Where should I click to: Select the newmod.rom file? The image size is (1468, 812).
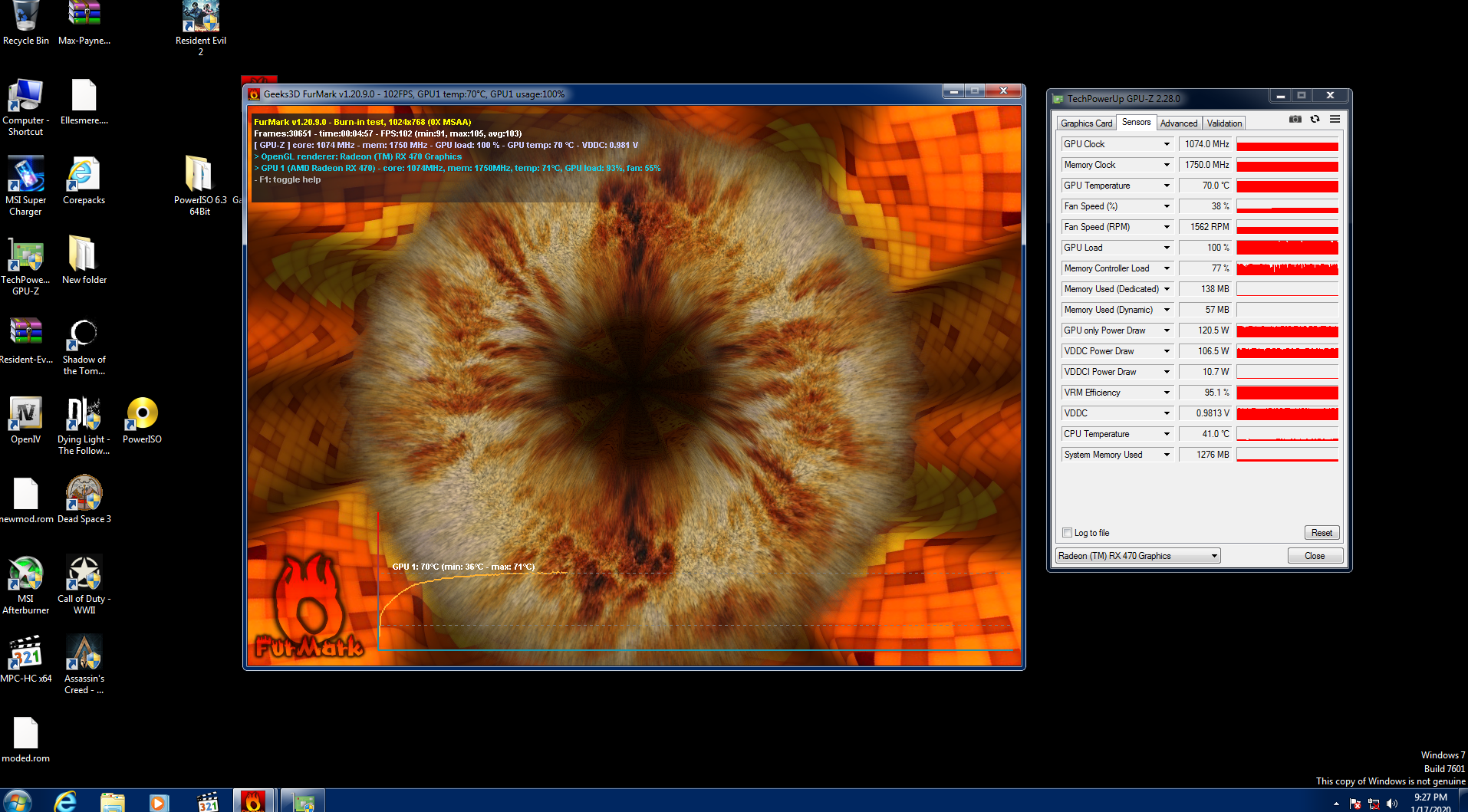pyautogui.click(x=26, y=500)
